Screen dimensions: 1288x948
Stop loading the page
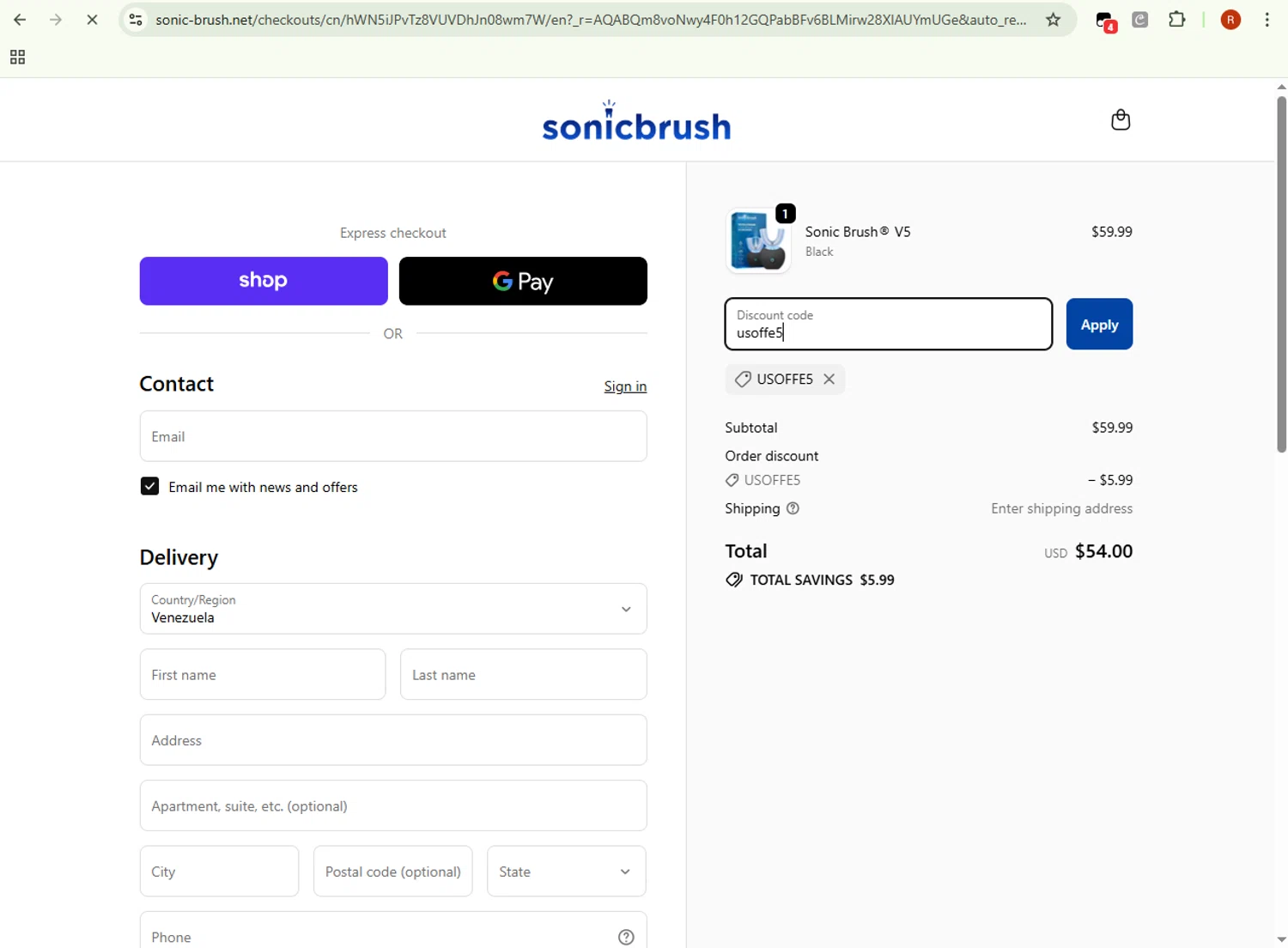coord(92,20)
